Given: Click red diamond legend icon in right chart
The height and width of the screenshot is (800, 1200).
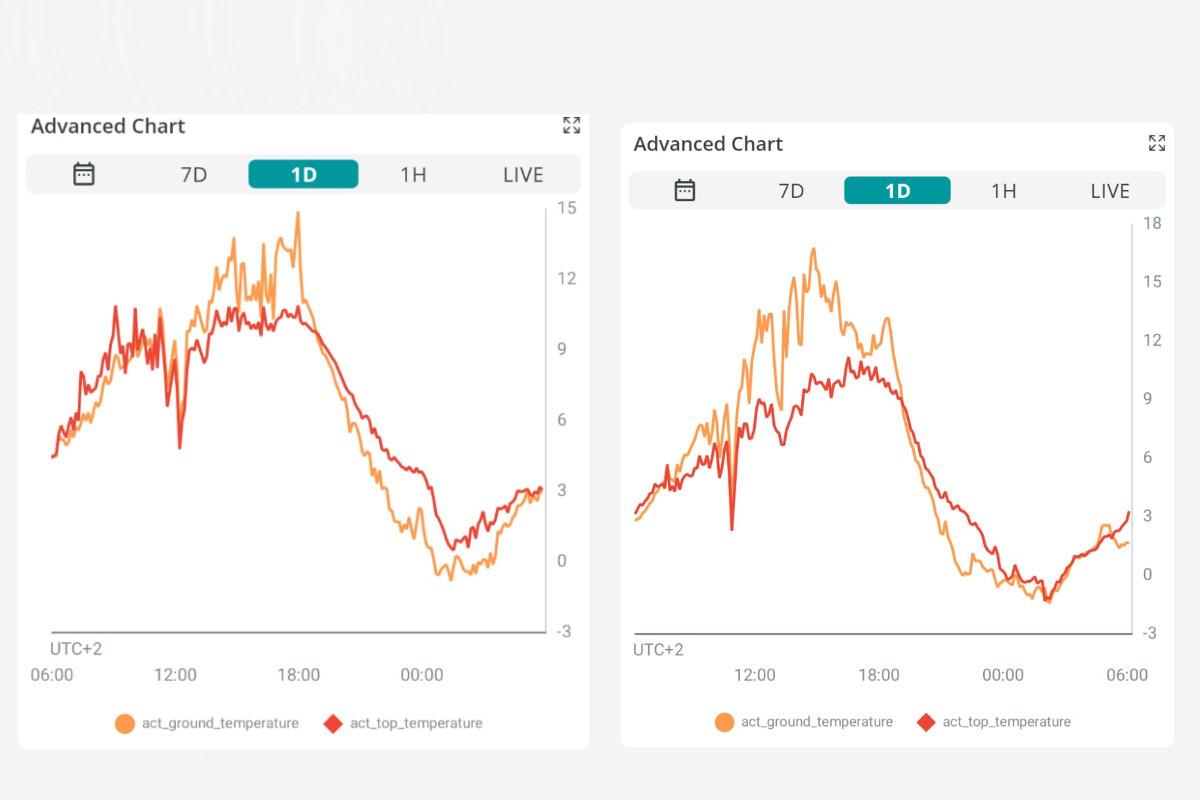Looking at the screenshot, I should pyautogui.click(x=926, y=722).
